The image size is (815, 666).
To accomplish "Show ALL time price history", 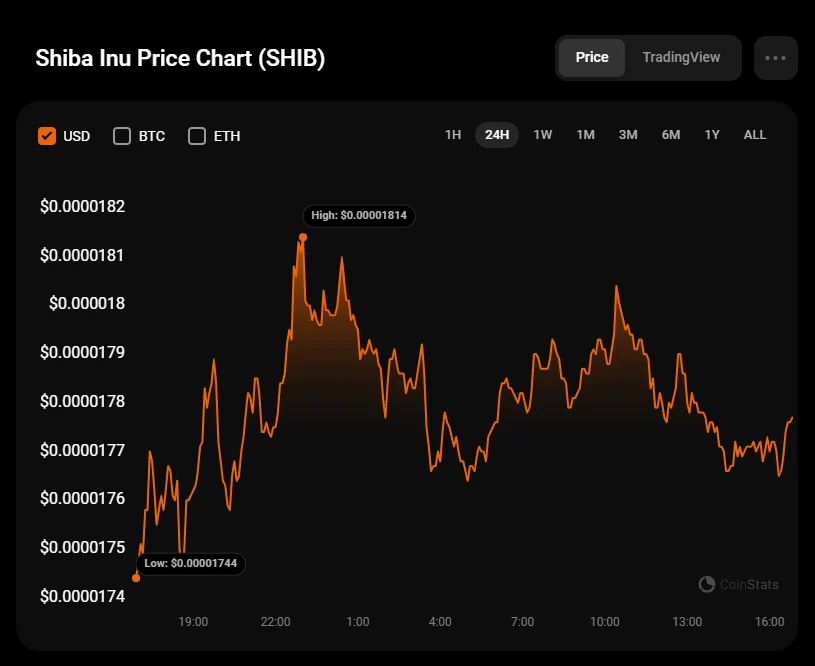I will [755, 135].
